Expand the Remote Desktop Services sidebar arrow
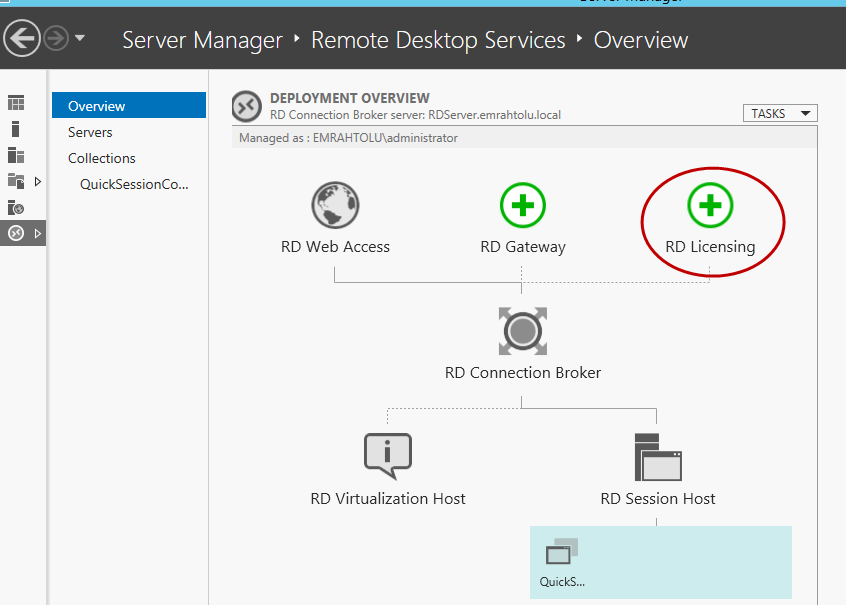 point(38,233)
